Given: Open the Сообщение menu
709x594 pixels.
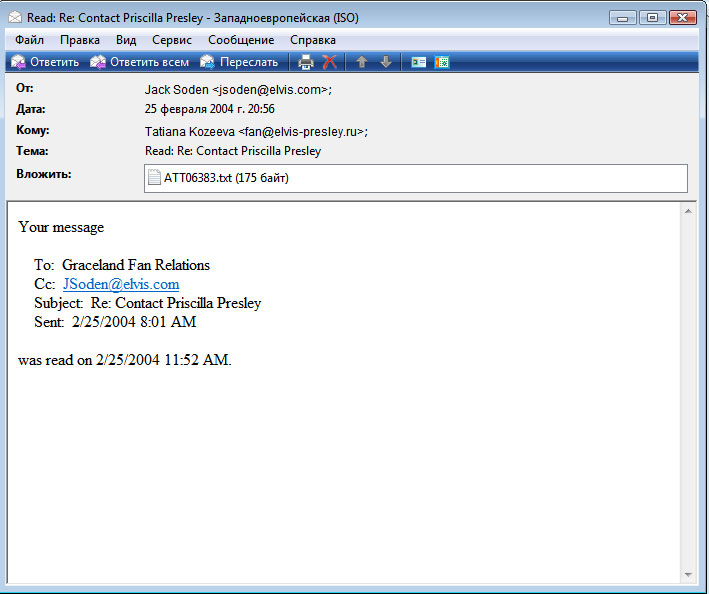Looking at the screenshot, I should coord(241,40).
